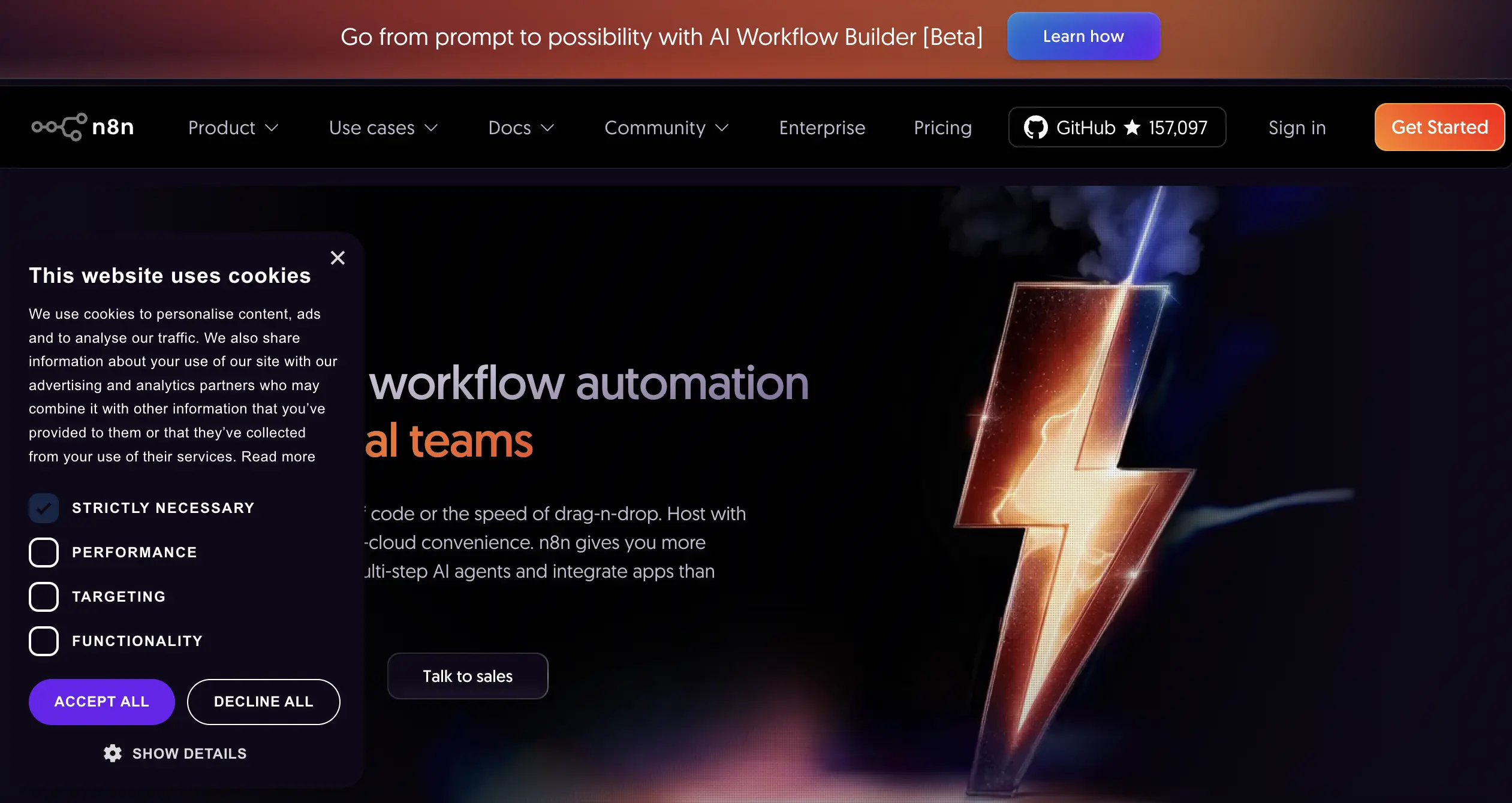Check the Targeting cookies checkbox
Viewport: 1512px width, 803px height.
(44, 597)
